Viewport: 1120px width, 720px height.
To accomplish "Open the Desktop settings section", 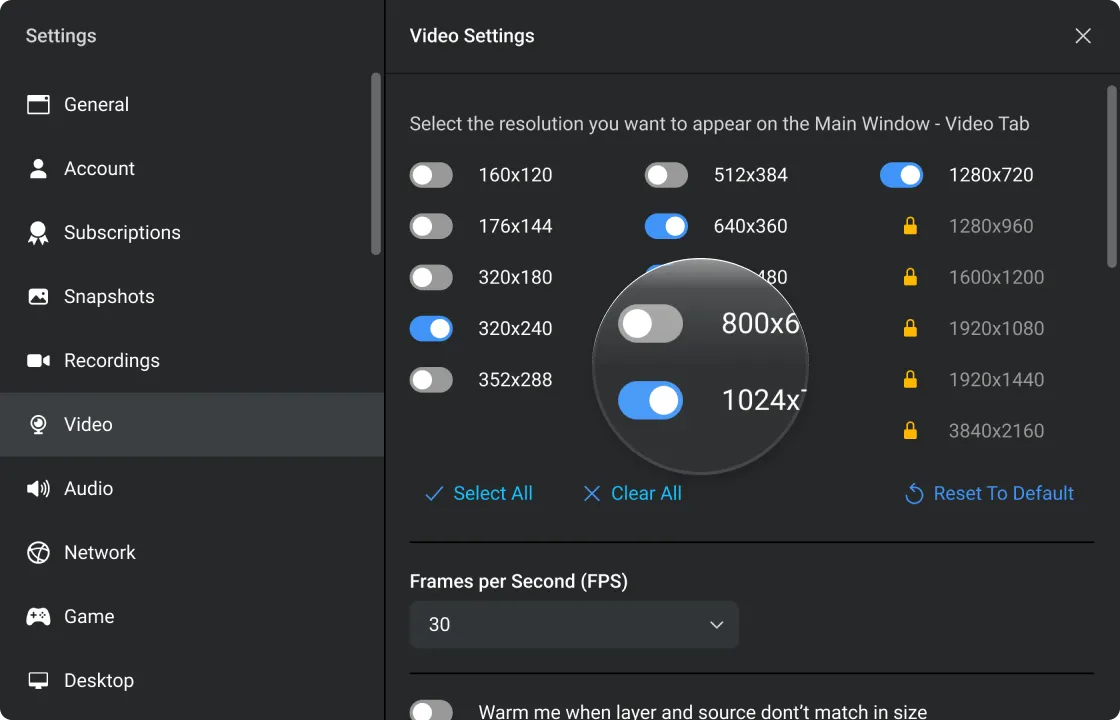I will tap(98, 681).
